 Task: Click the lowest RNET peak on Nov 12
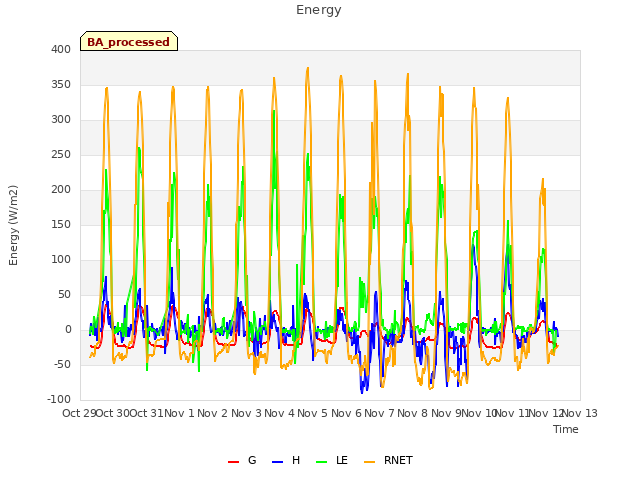tap(543, 179)
